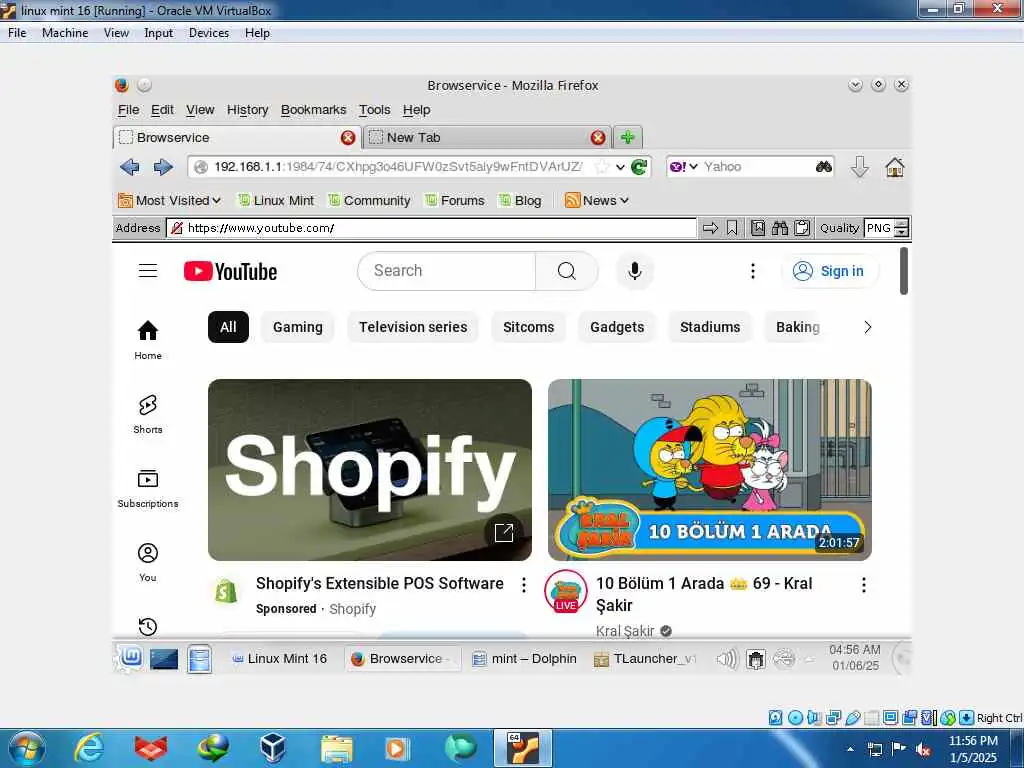1024x768 pixels.
Task: Adjust Quality PNG stepper
Action: [x=901, y=228]
